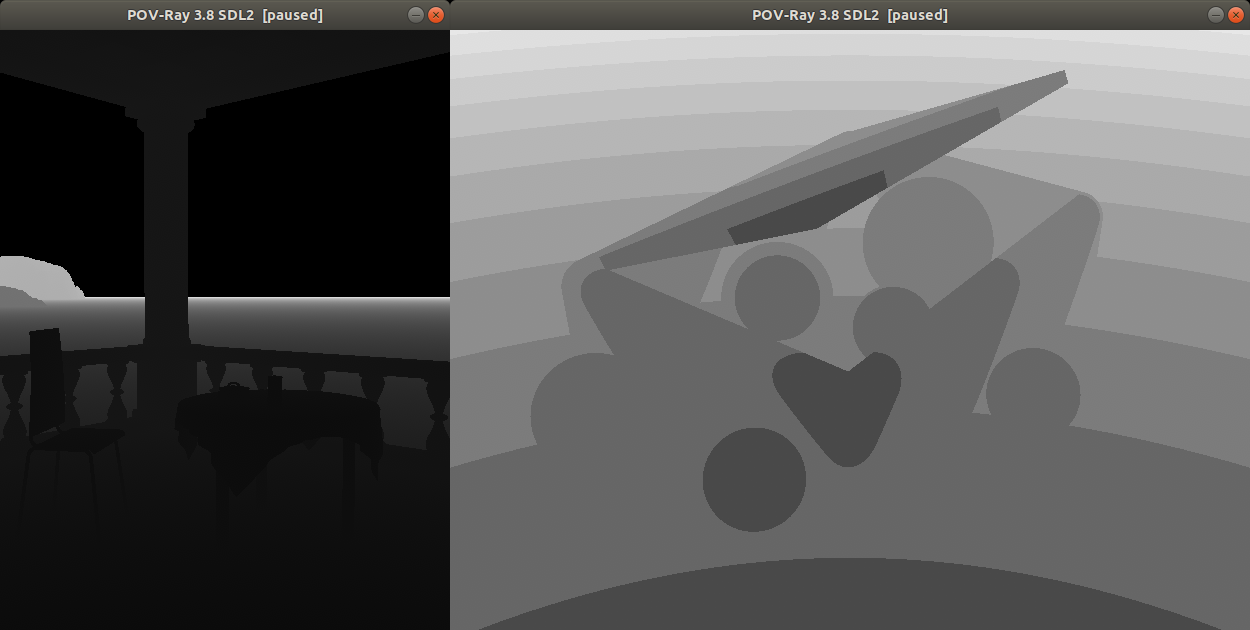The height and width of the screenshot is (630, 1250).
Task: Minimize the right POV-Ray window
Action: [x=1216, y=15]
